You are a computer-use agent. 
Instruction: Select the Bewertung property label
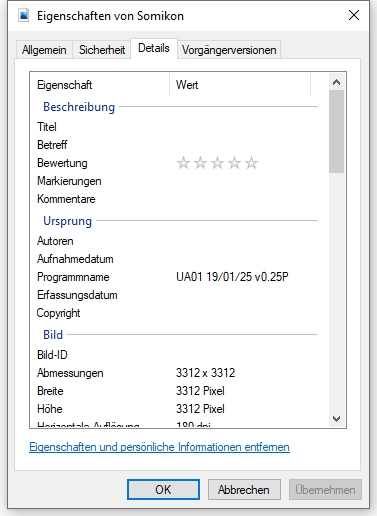pyautogui.click(x=62, y=163)
